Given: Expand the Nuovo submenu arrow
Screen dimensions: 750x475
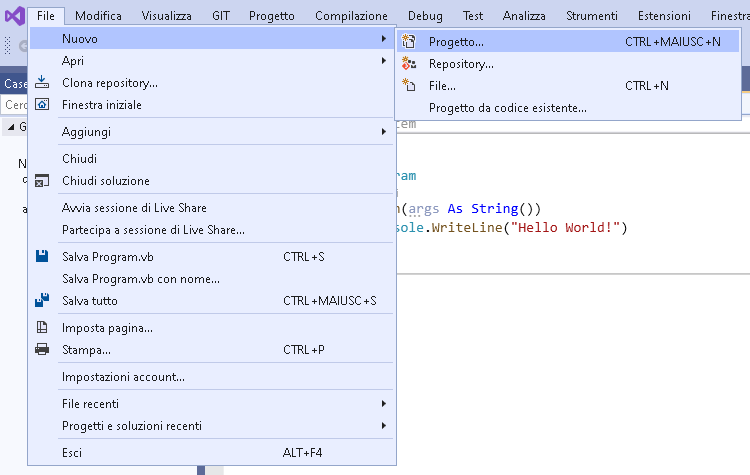Looking at the screenshot, I should 384,38.
